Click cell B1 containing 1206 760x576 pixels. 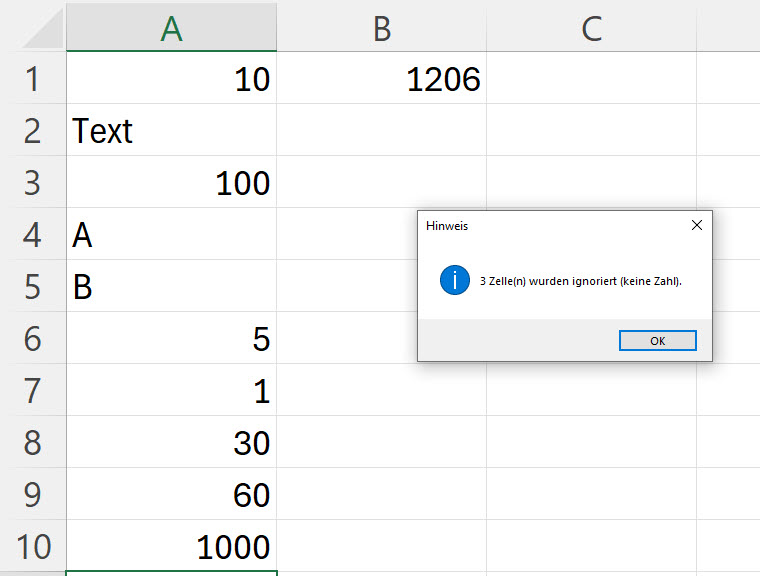381,79
